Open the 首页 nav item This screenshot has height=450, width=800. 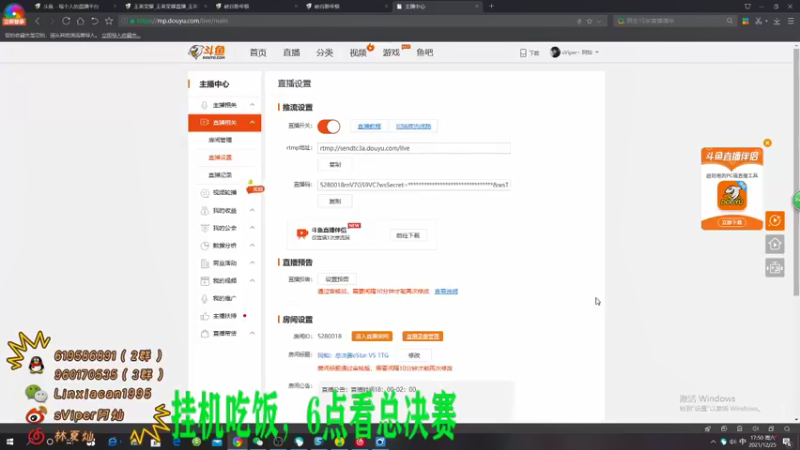point(258,53)
